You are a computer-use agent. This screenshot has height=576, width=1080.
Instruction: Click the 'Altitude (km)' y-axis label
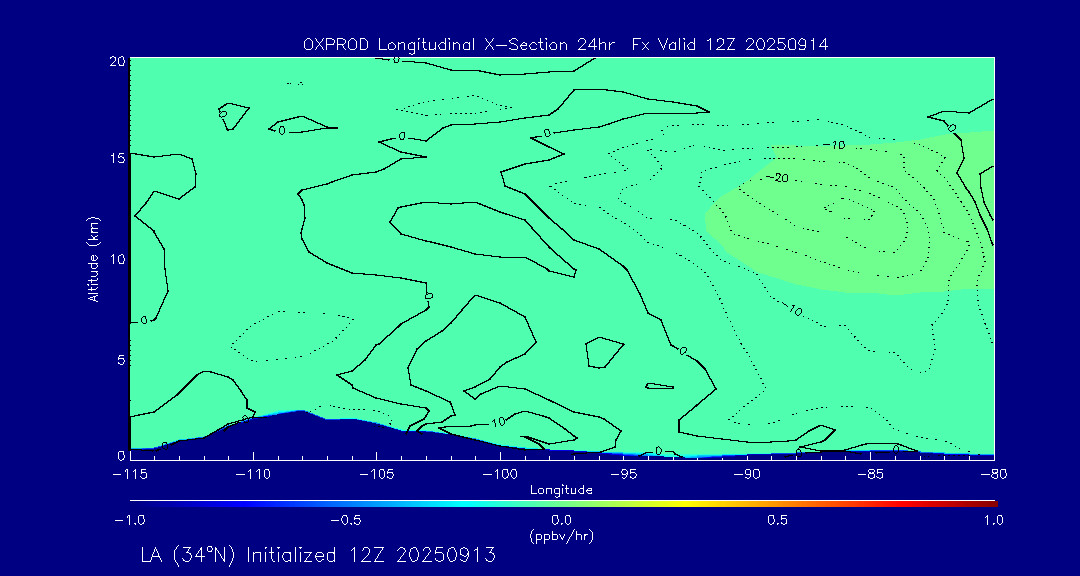pos(93,258)
